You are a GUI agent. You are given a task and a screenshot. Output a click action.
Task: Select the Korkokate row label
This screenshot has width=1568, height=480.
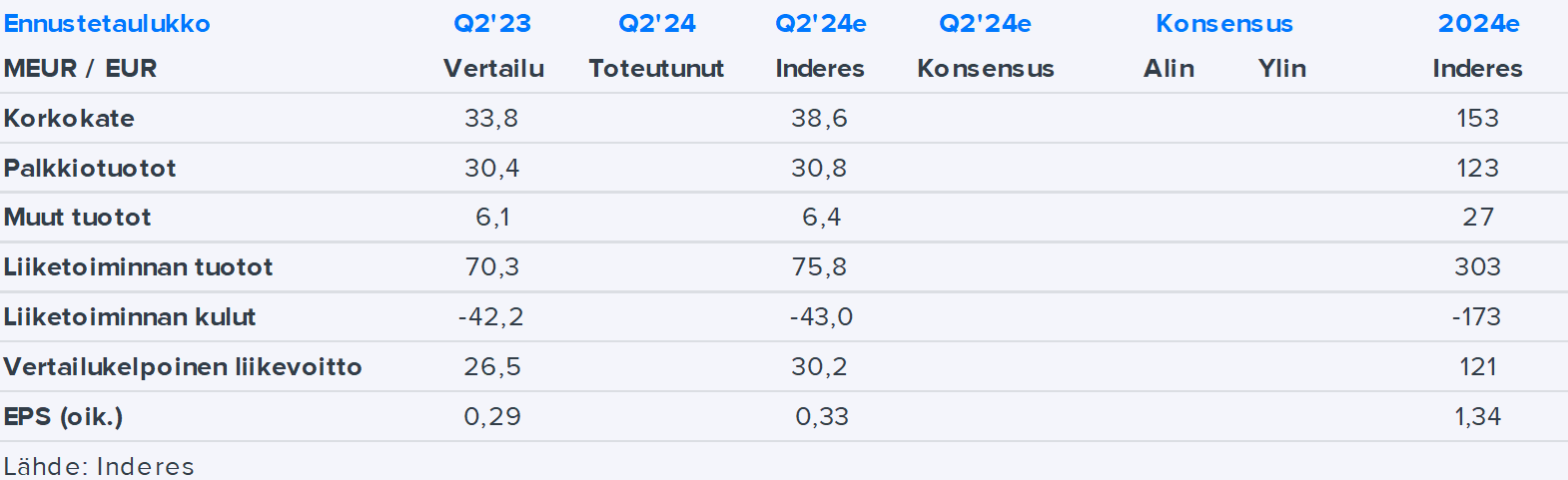[x=69, y=118]
